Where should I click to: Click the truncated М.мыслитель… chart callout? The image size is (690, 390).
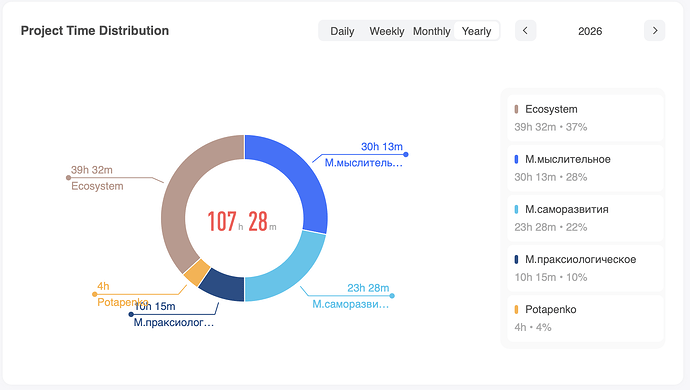coord(363,163)
